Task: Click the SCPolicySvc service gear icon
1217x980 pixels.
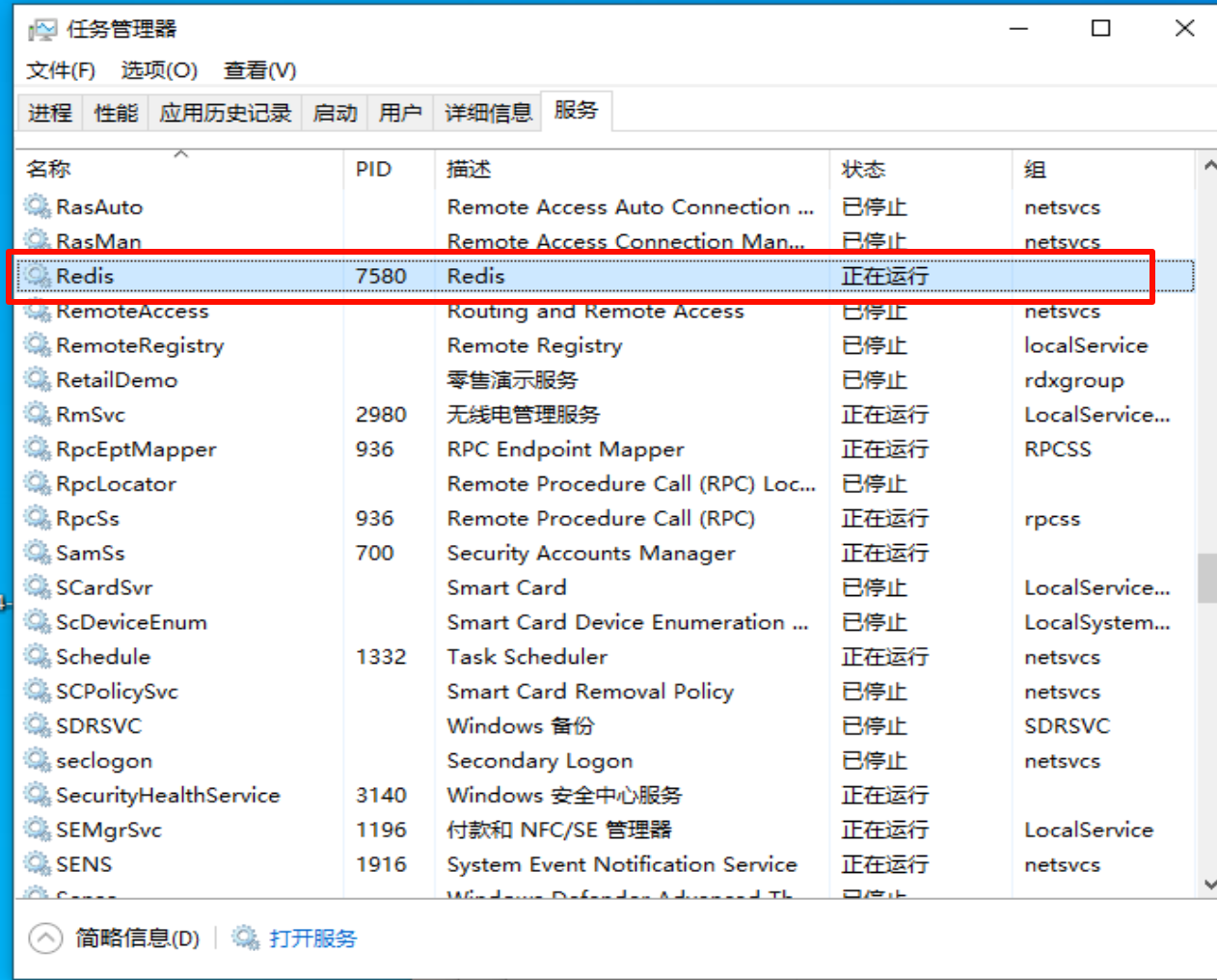Action: 38,692
